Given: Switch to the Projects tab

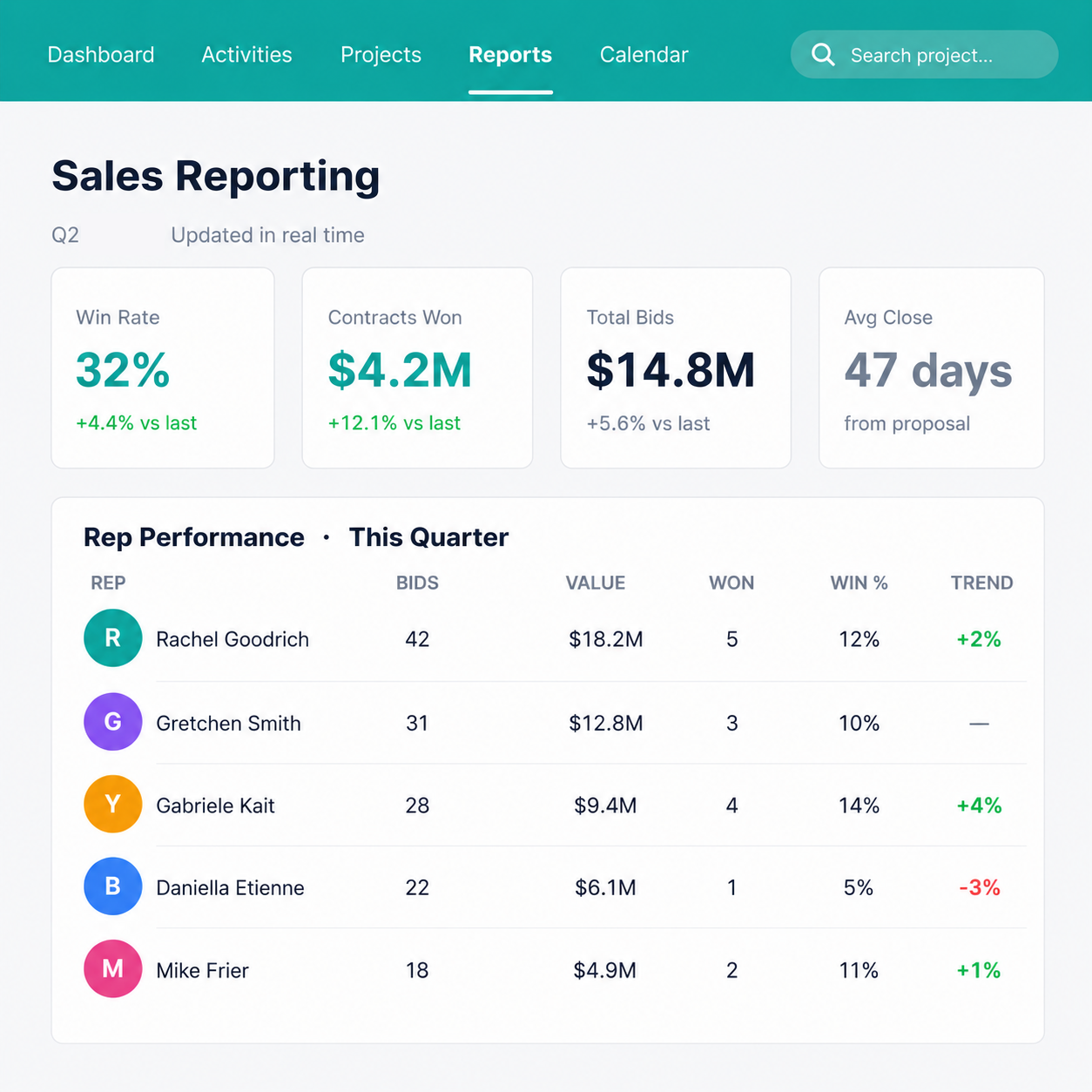Looking at the screenshot, I should (x=381, y=55).
